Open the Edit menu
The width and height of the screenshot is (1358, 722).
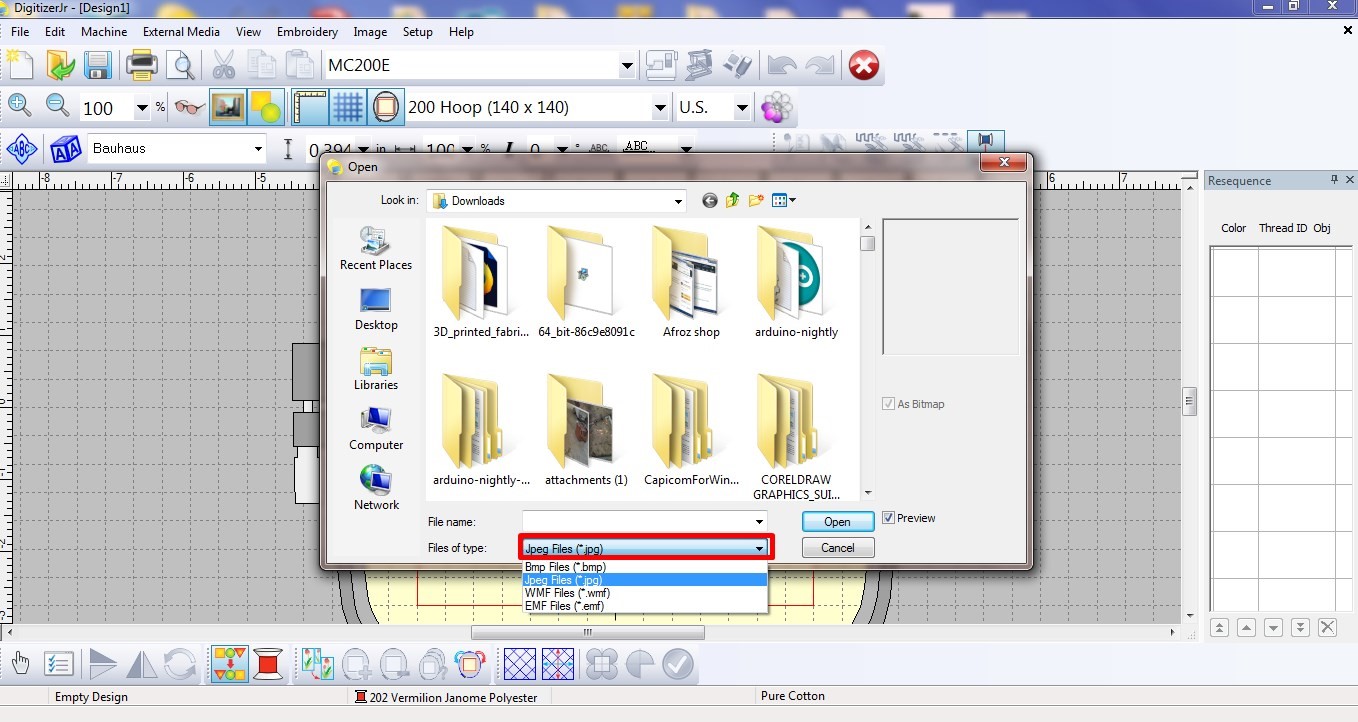coord(55,32)
